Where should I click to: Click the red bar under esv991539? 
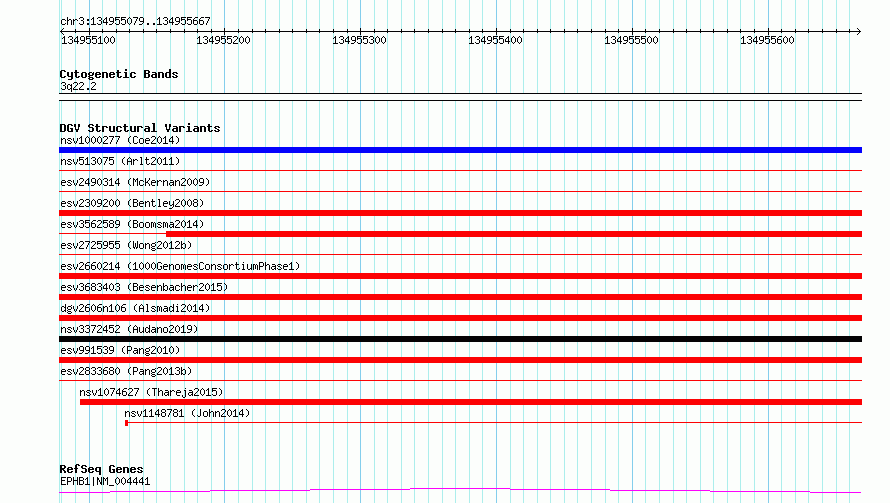460,360
